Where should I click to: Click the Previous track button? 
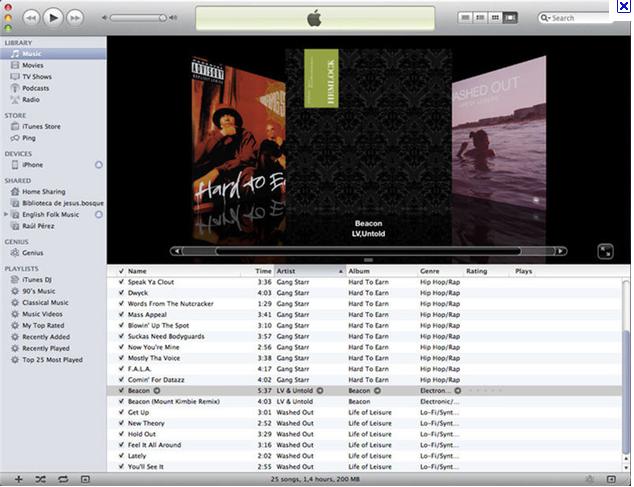(31, 18)
